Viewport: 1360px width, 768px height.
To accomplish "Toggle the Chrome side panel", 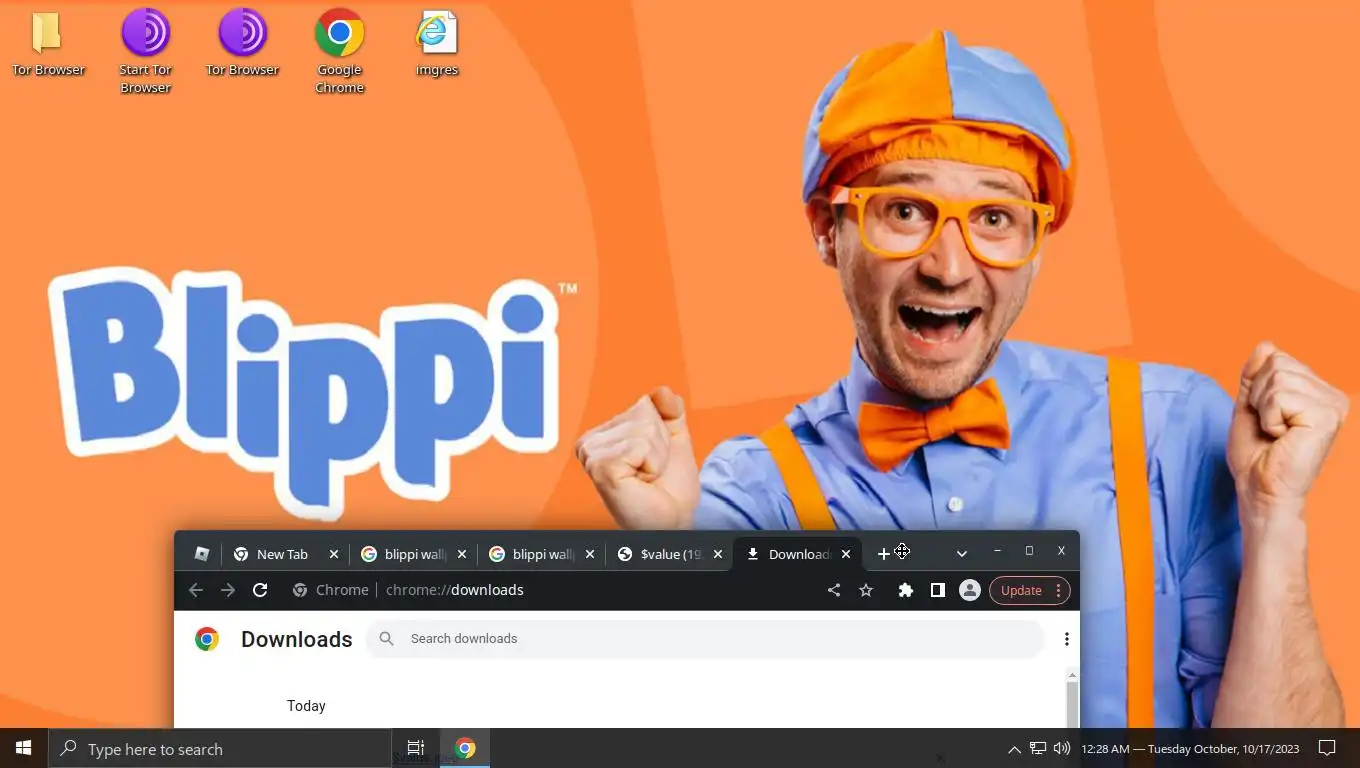I will click(938, 590).
